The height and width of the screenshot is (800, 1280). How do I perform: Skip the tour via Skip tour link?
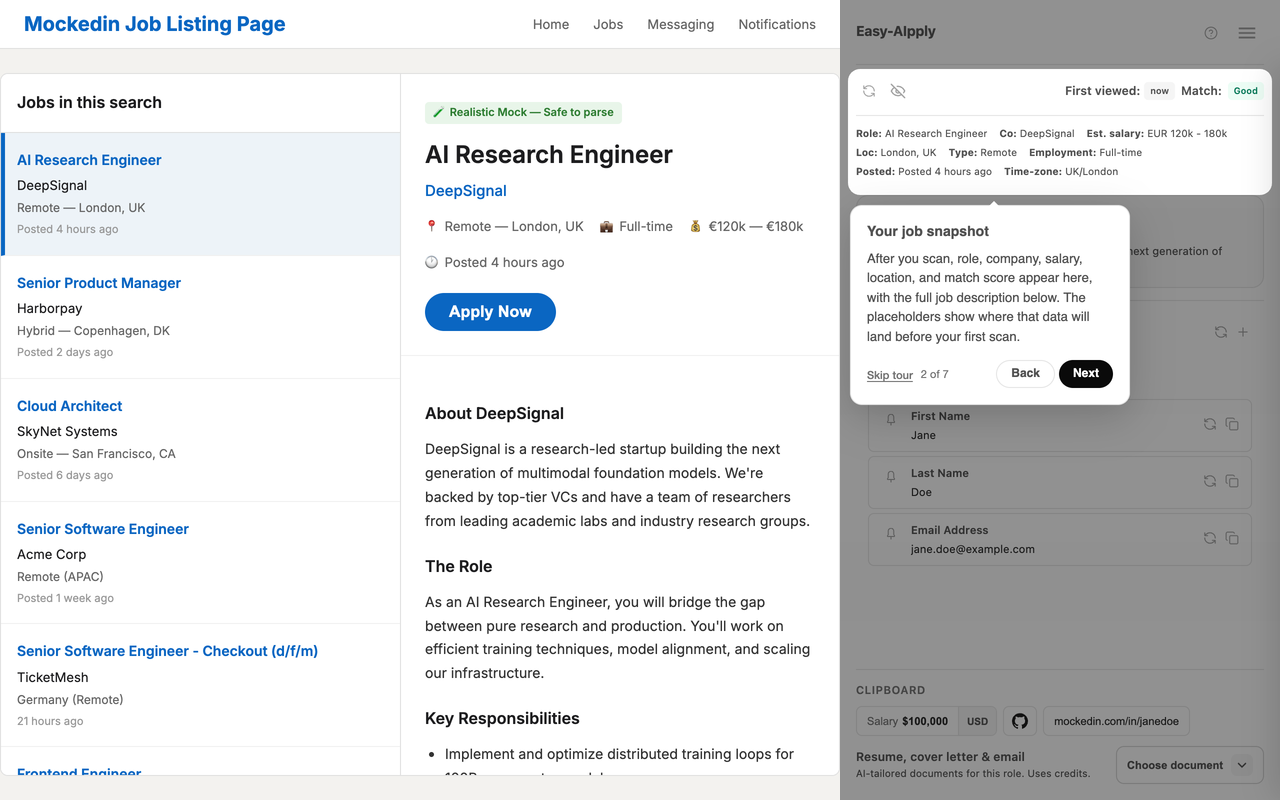tap(890, 375)
